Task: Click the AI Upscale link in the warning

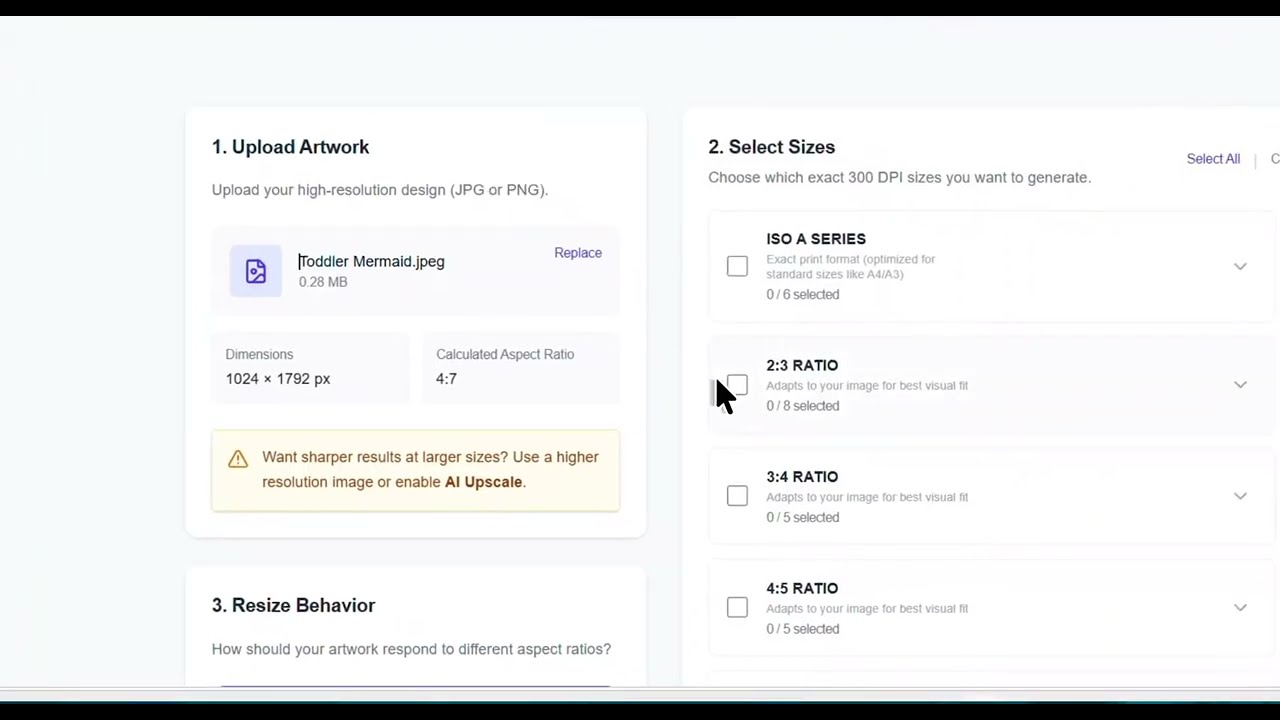Action: click(x=483, y=482)
